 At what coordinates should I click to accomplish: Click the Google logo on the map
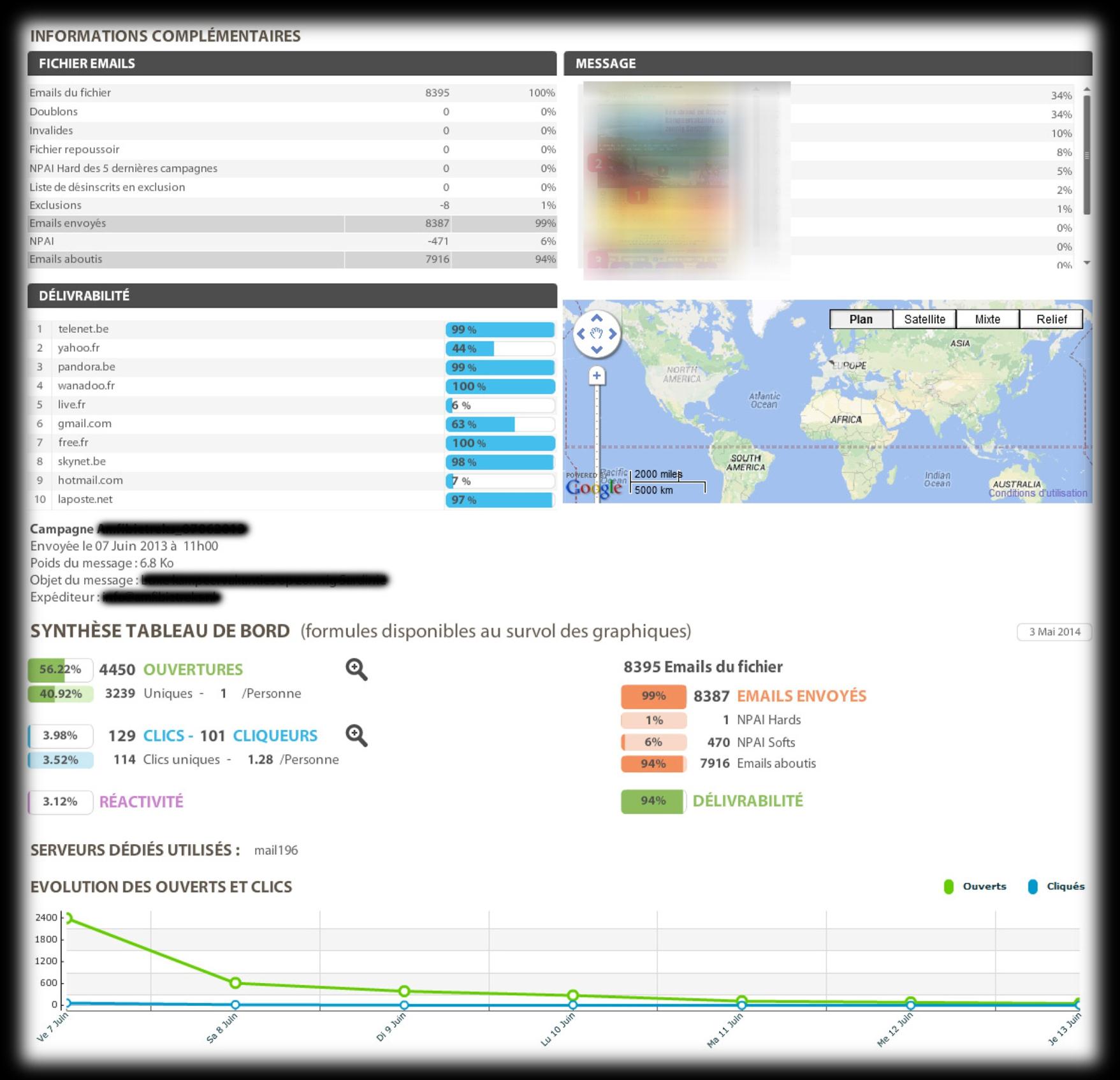(x=593, y=488)
